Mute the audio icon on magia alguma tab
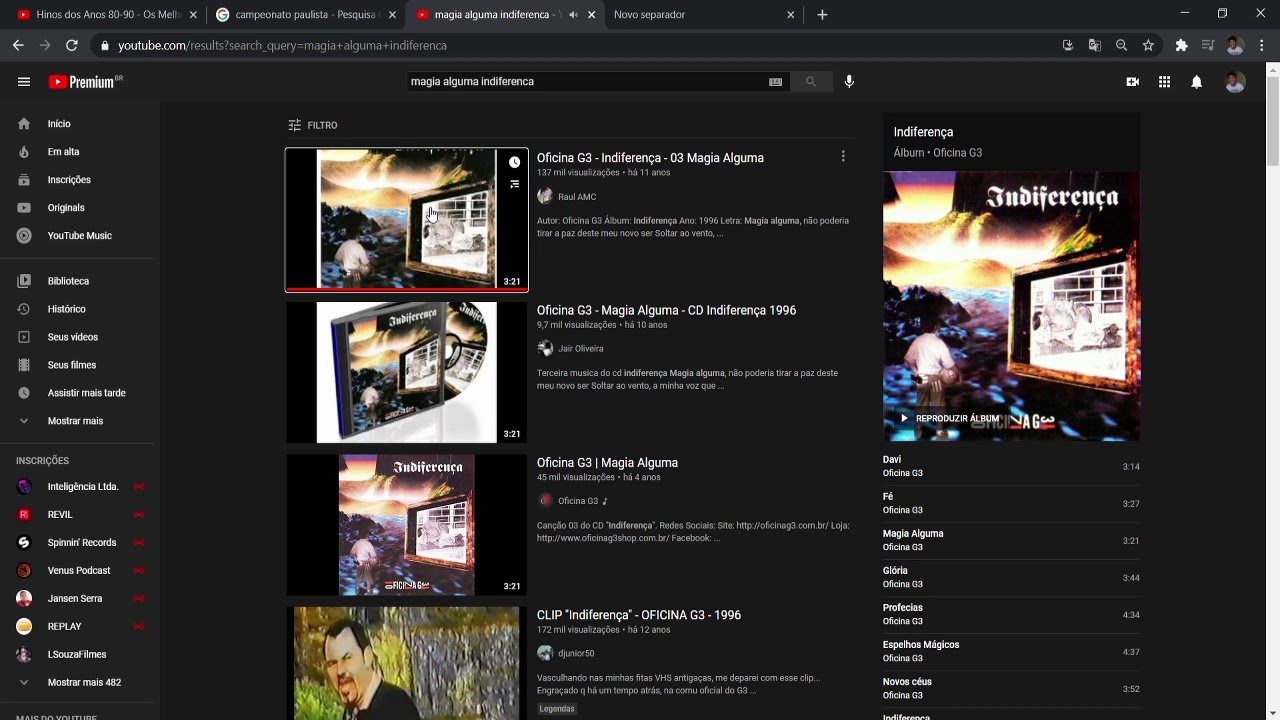Image resolution: width=1280 pixels, height=720 pixels. (573, 15)
